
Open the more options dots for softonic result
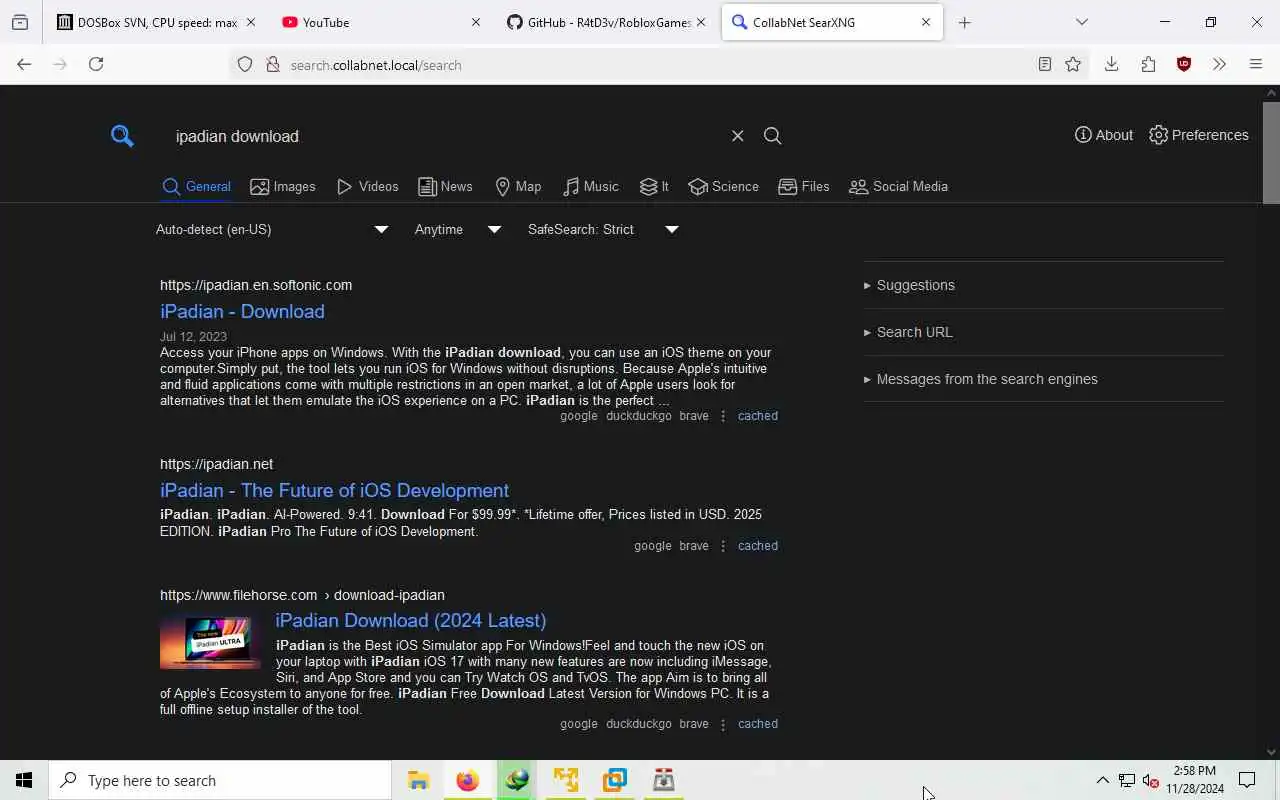tap(723, 416)
